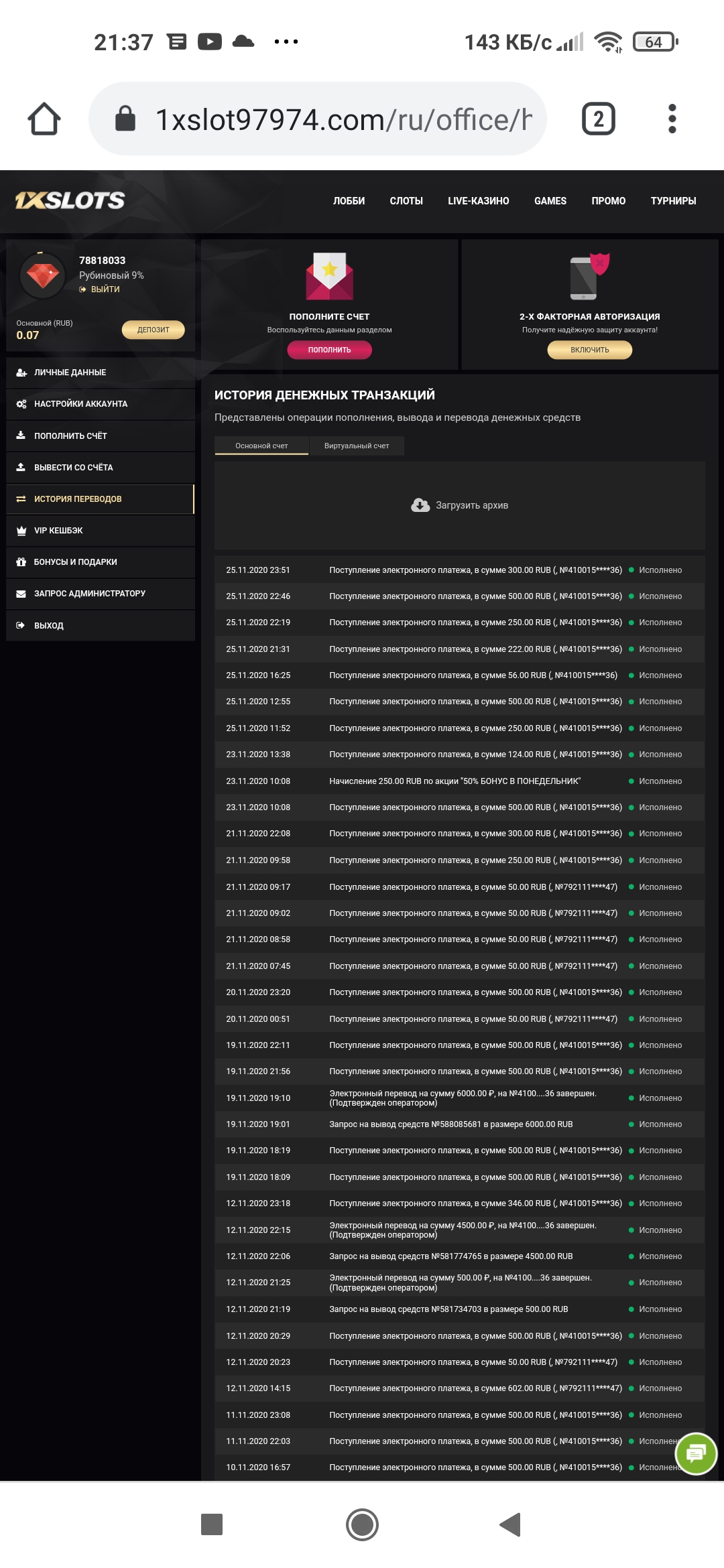
Task: Open ВЫВЕСТИ СО СЧЁТА in the sidebar
Action: click(101, 468)
